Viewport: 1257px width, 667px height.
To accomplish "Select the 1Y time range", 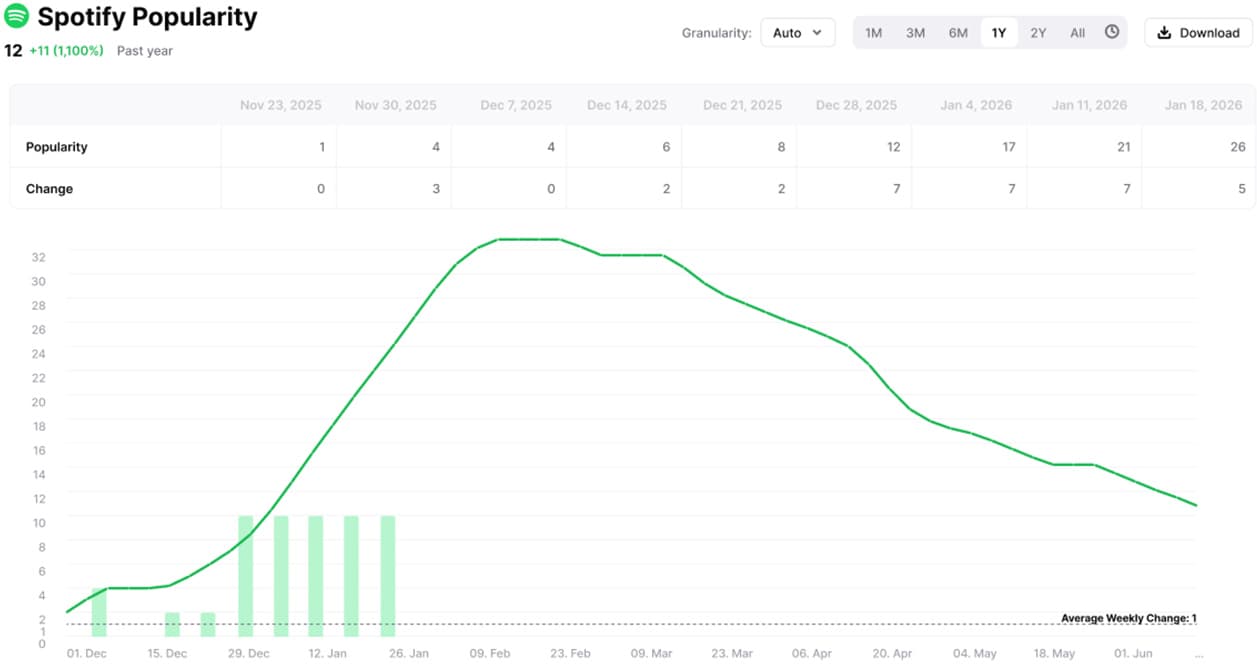I will coord(998,33).
